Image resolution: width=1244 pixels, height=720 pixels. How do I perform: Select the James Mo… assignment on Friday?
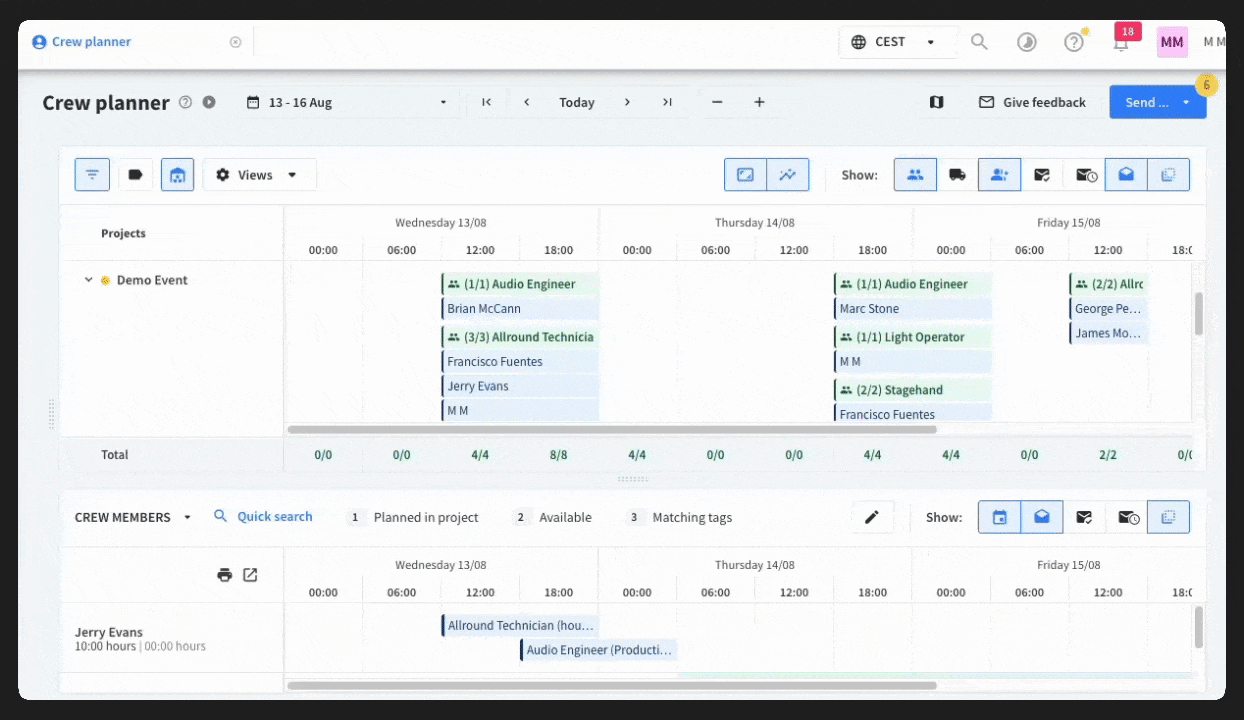(1108, 333)
